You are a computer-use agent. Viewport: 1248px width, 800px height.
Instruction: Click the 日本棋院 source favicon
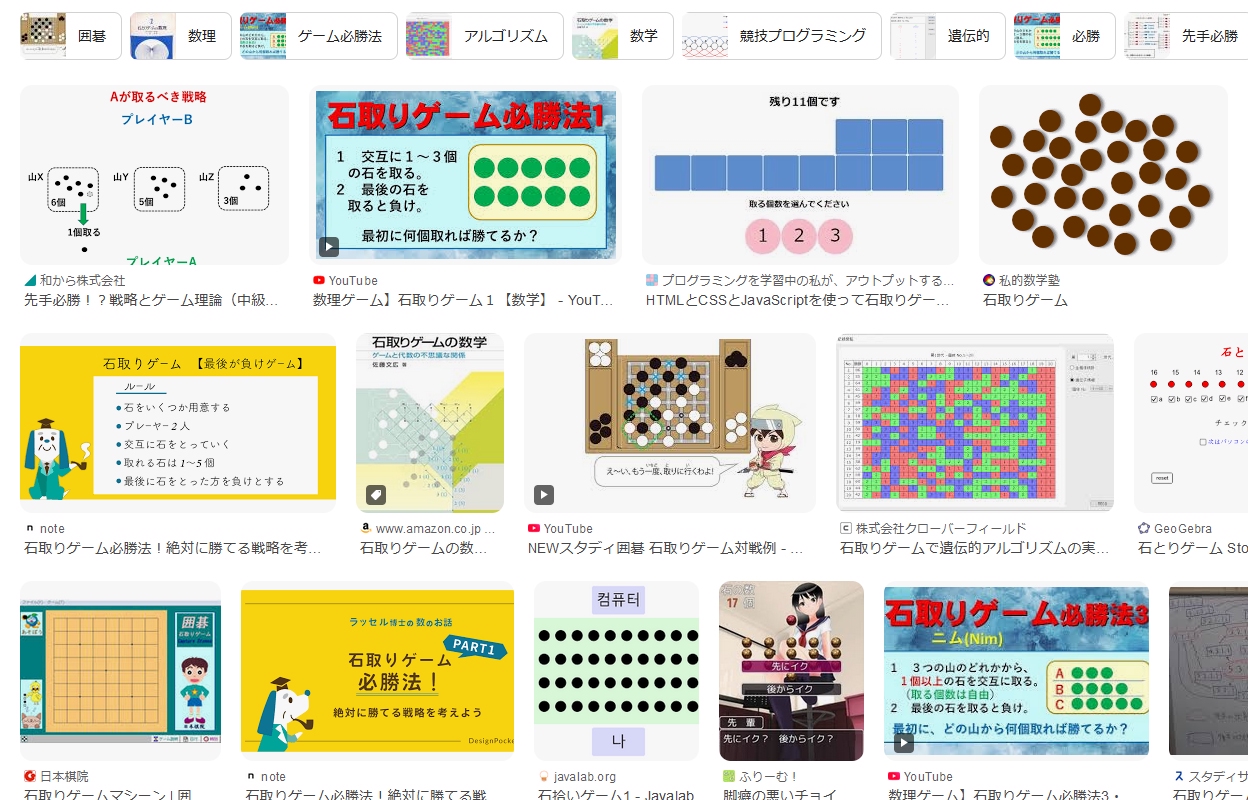click(x=30, y=776)
